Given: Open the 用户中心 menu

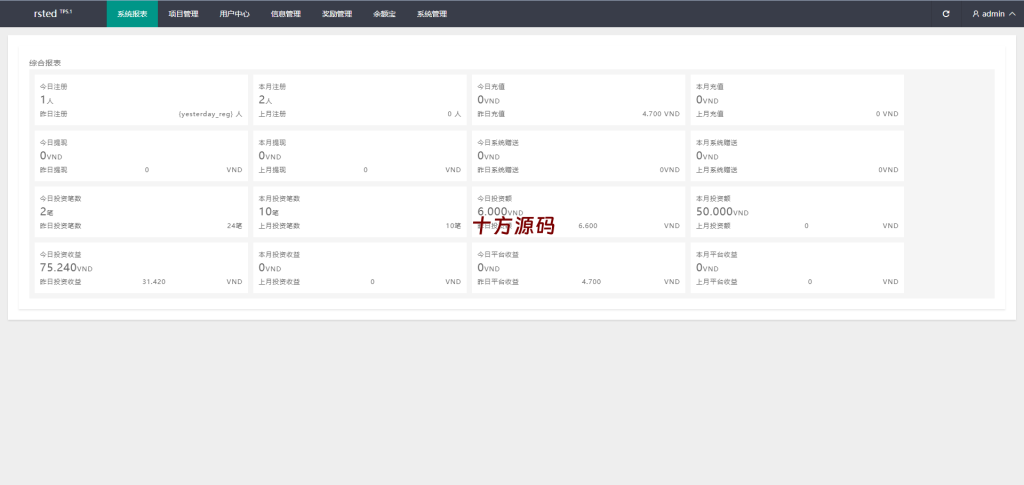Looking at the screenshot, I should click(234, 14).
